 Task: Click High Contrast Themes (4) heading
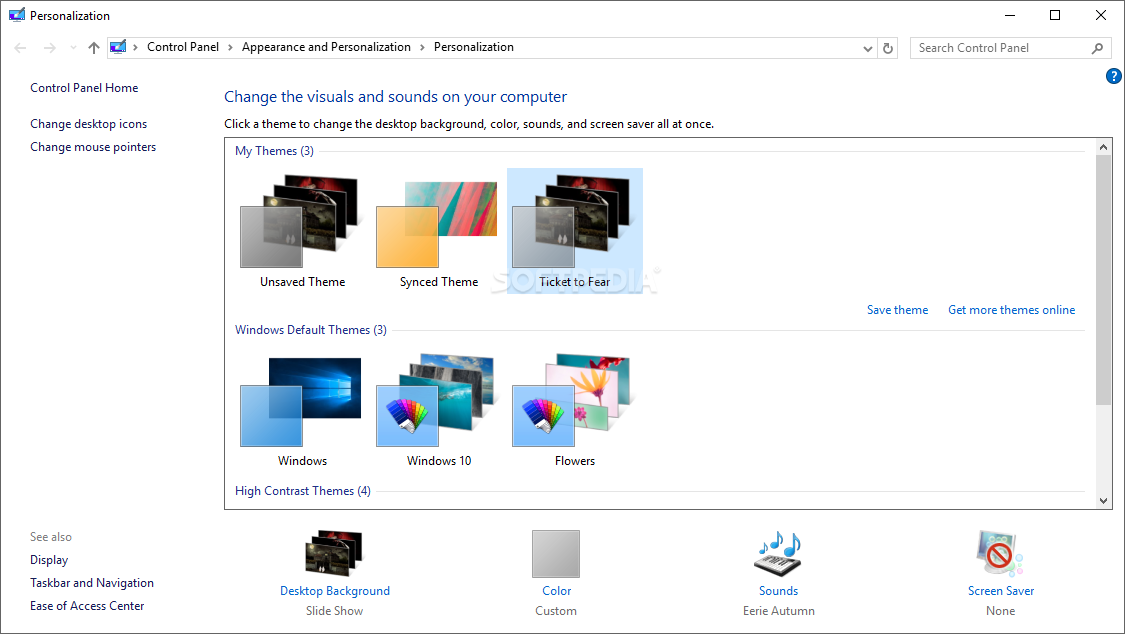[x=303, y=491]
